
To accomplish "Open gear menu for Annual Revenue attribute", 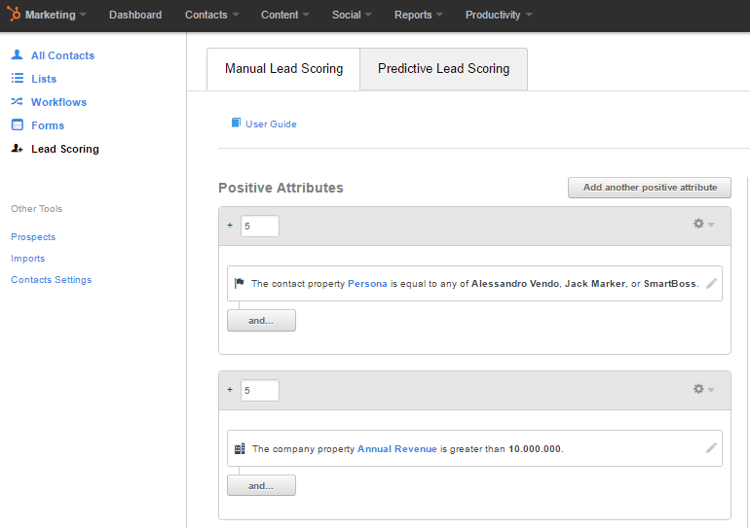I will (703, 389).
